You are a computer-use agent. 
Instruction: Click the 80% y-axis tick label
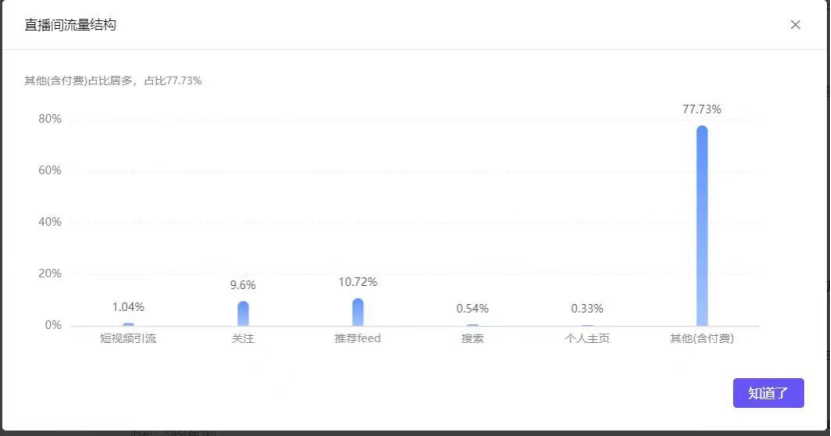(x=50, y=119)
